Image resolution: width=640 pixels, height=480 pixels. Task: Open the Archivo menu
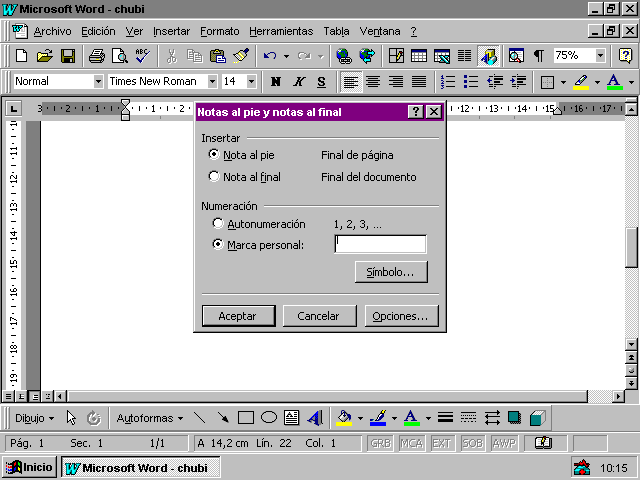point(52,31)
